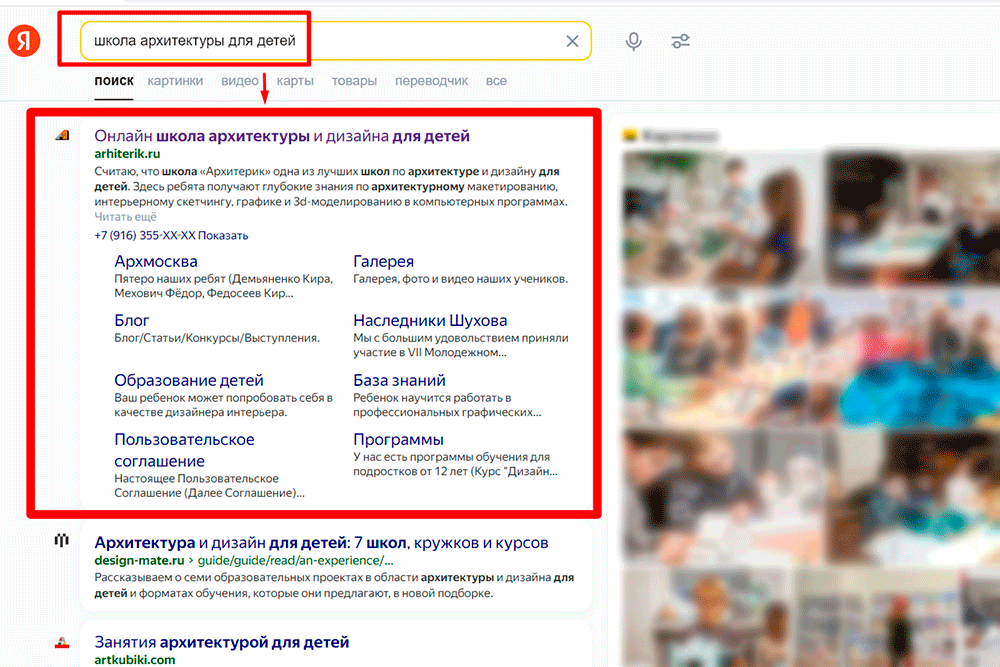Expand the все services menu
The width and height of the screenshot is (1000, 667).
(x=496, y=81)
